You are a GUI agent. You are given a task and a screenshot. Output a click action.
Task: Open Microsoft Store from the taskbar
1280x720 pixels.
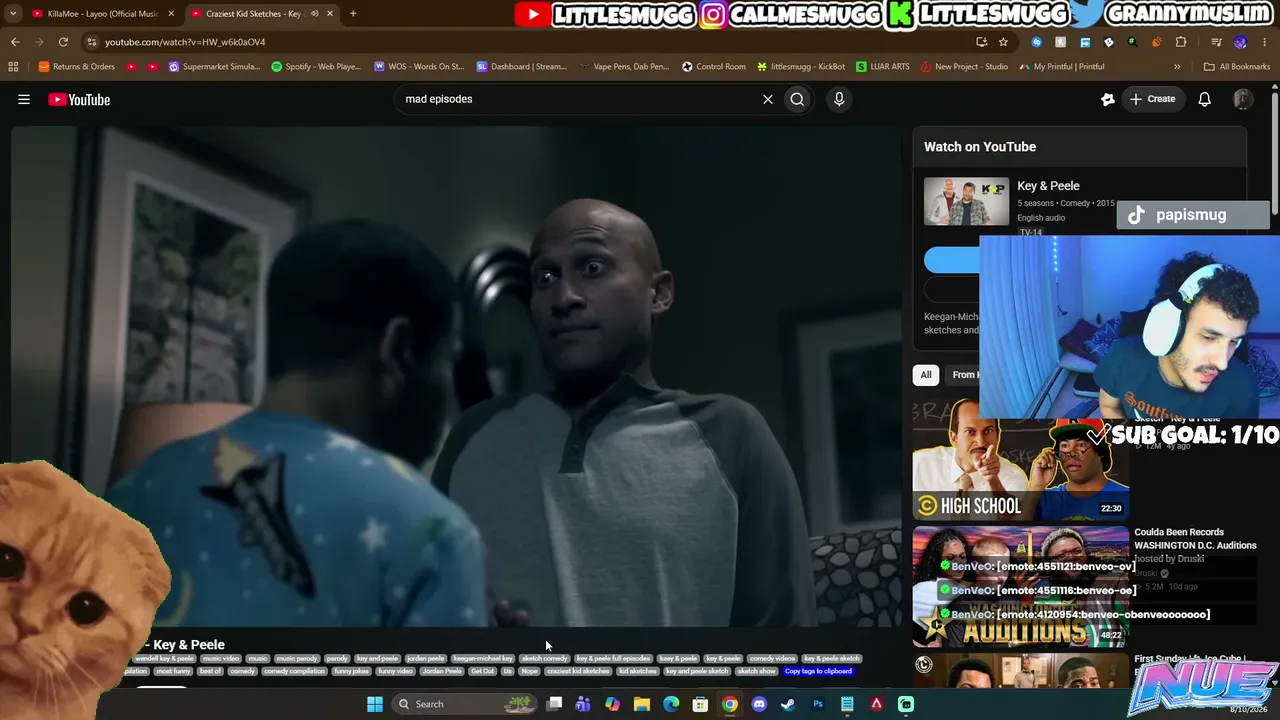(701, 704)
